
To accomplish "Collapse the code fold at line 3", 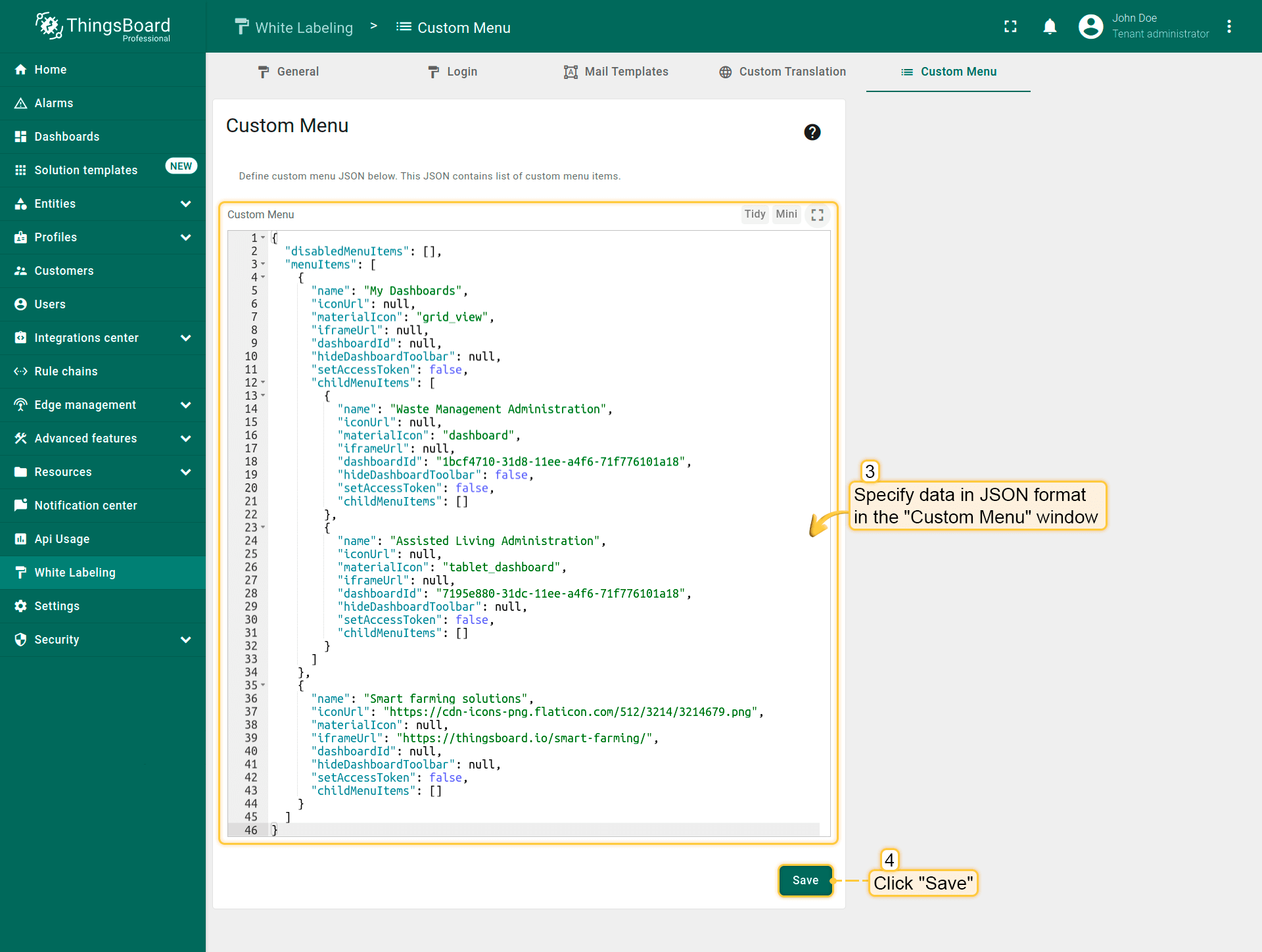I will pos(263,264).
